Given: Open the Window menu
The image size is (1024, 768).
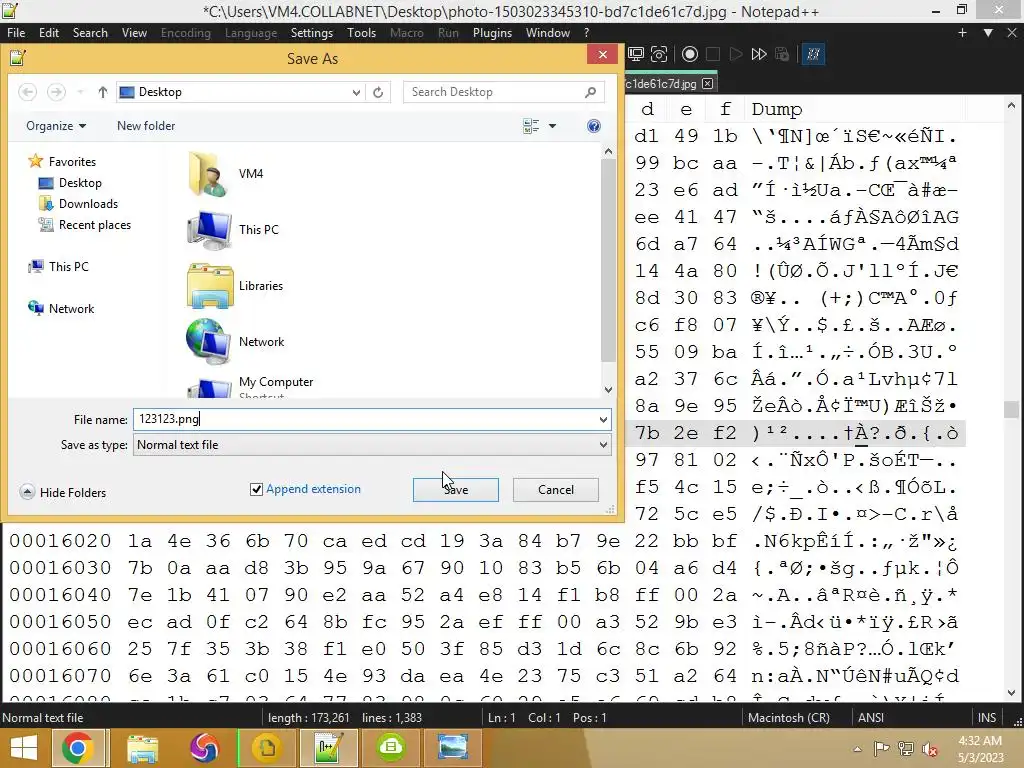Looking at the screenshot, I should click(547, 33).
